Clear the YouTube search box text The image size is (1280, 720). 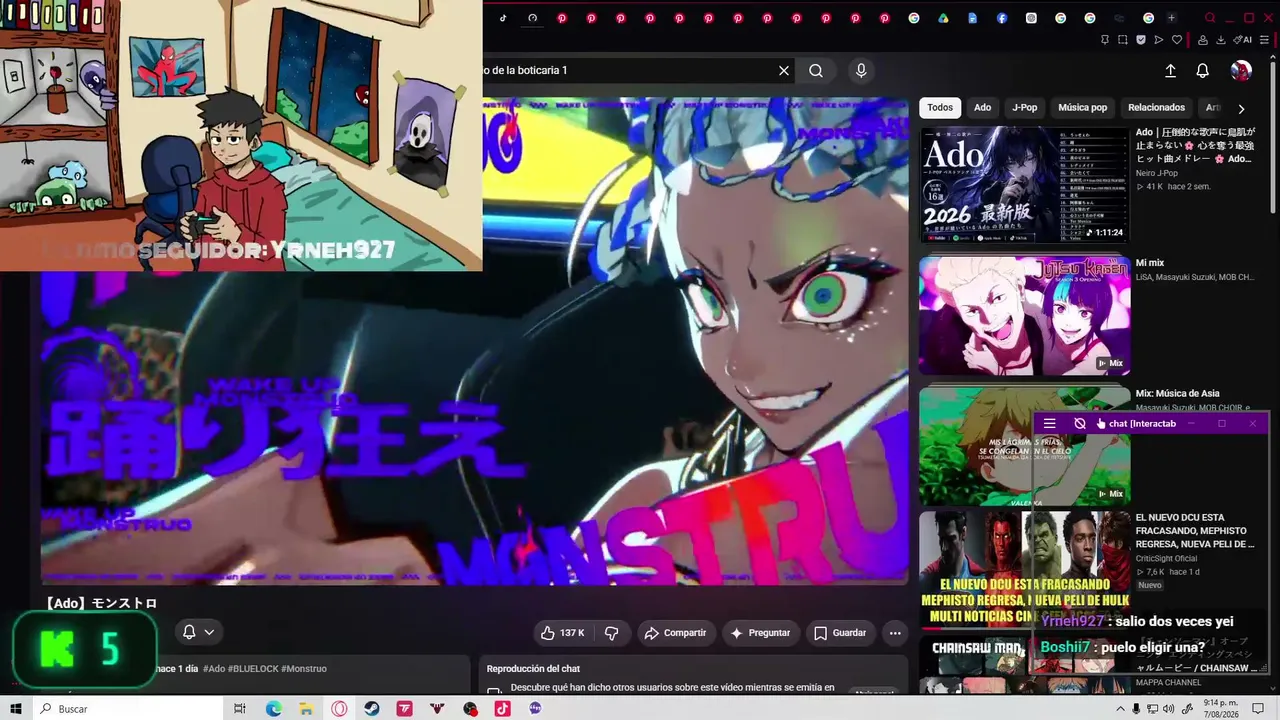[784, 70]
